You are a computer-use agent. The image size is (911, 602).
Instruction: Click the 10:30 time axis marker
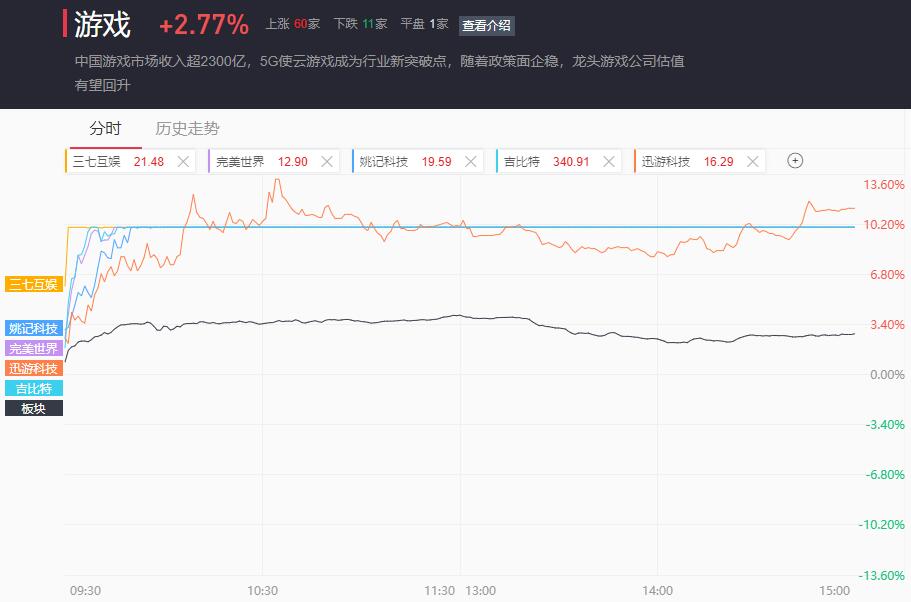point(263,590)
